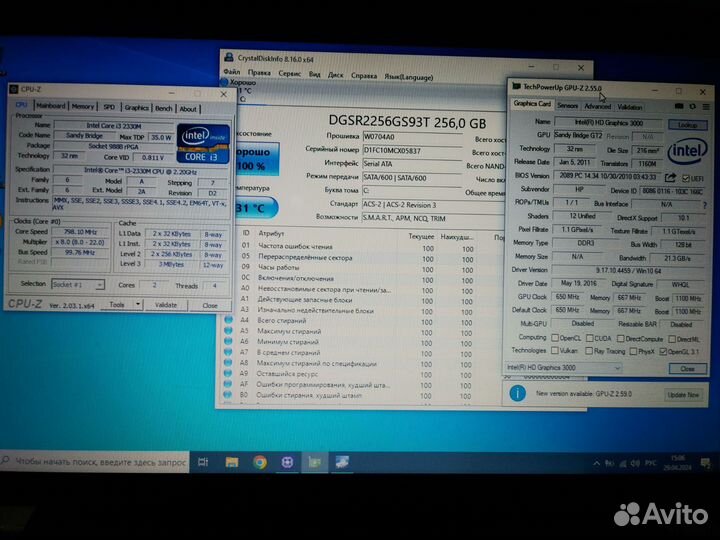Click the Windows taskbar search box
720x540 pixels.
point(95,461)
